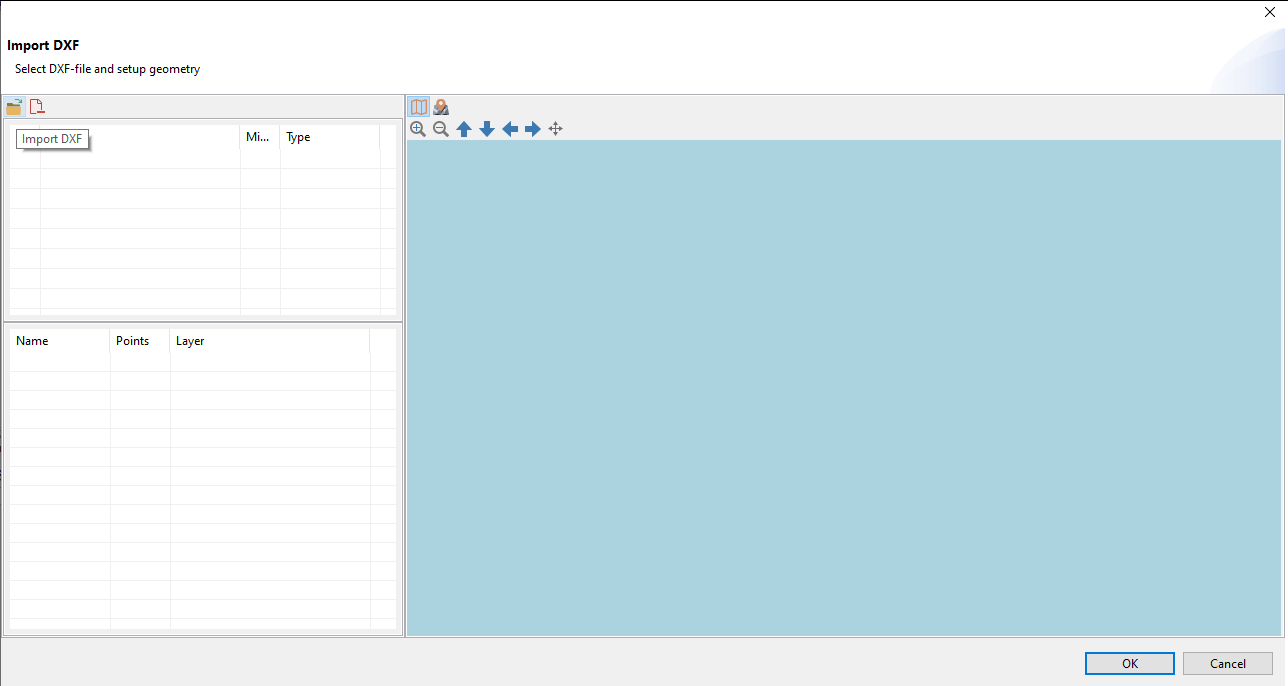Zoom in on the map preview
1288x686 pixels.
(418, 129)
